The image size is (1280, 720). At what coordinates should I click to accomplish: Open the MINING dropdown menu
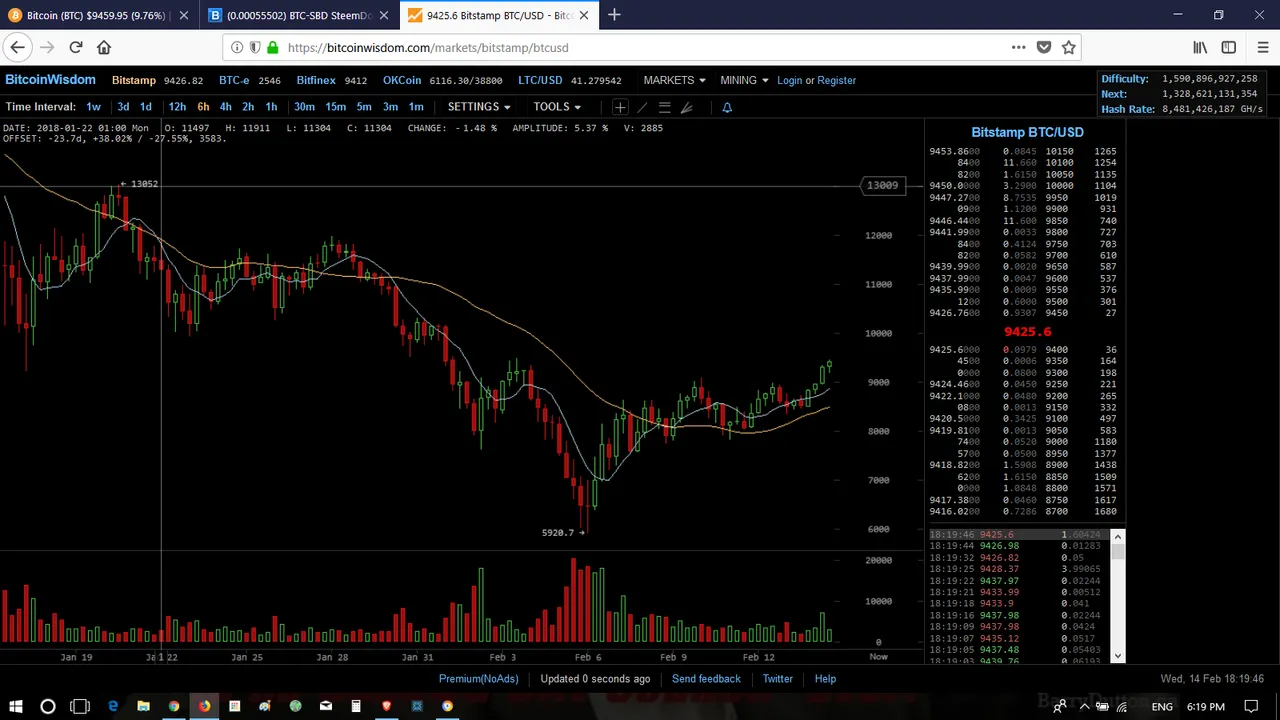[x=744, y=80]
